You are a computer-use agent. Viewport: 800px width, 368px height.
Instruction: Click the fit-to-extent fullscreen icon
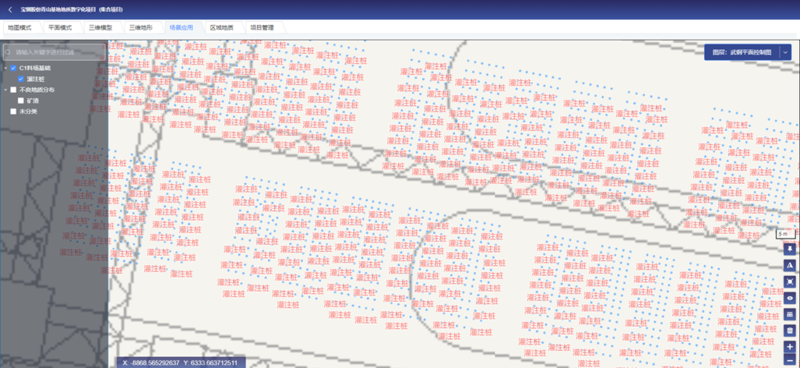790,282
